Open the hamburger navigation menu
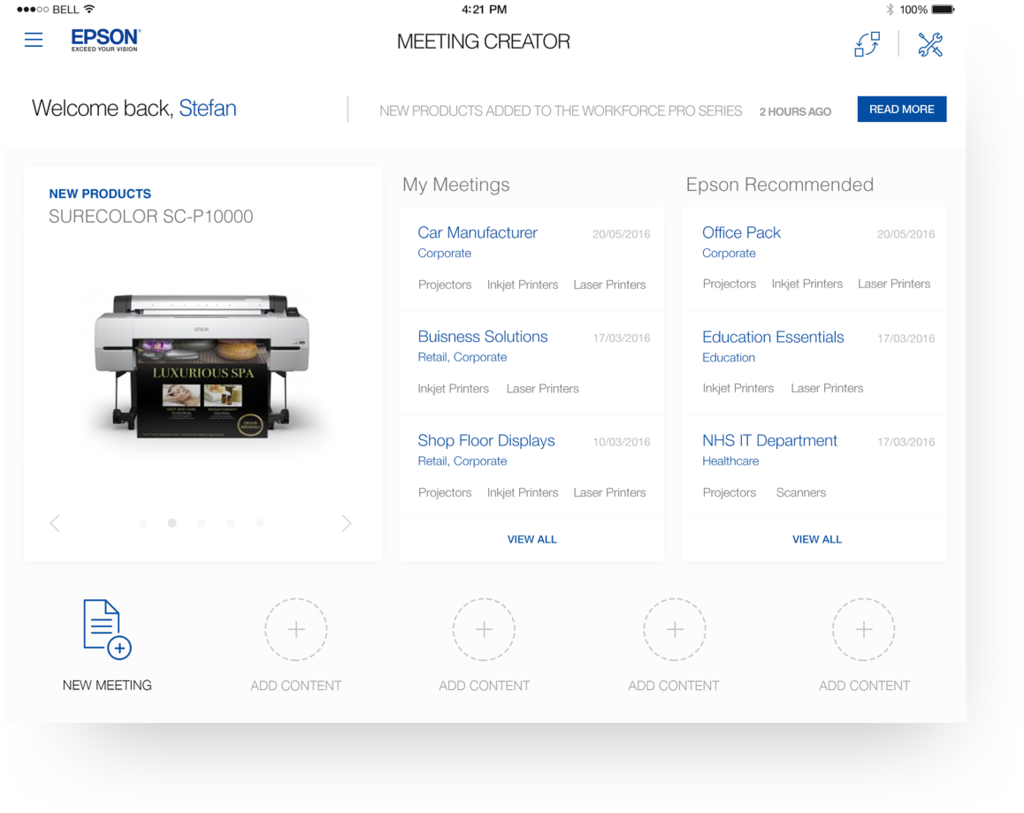Viewport: 1024px width, 813px height. tap(33, 40)
